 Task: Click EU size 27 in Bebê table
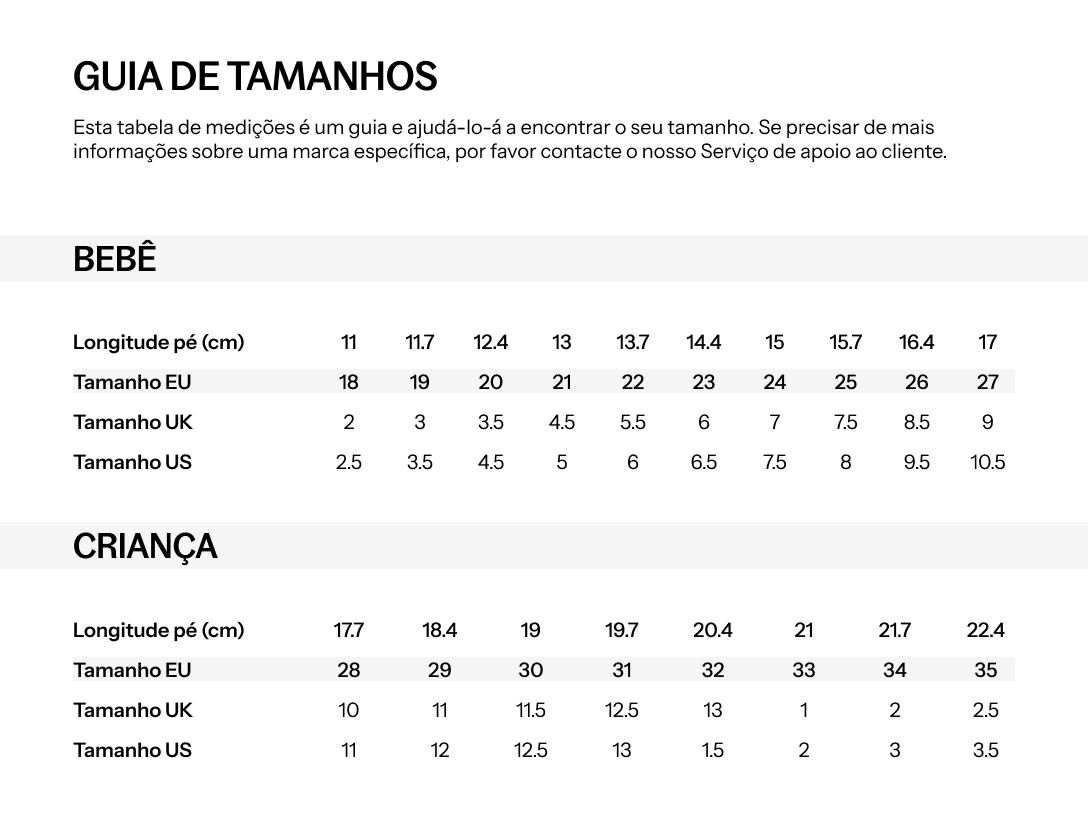click(987, 382)
